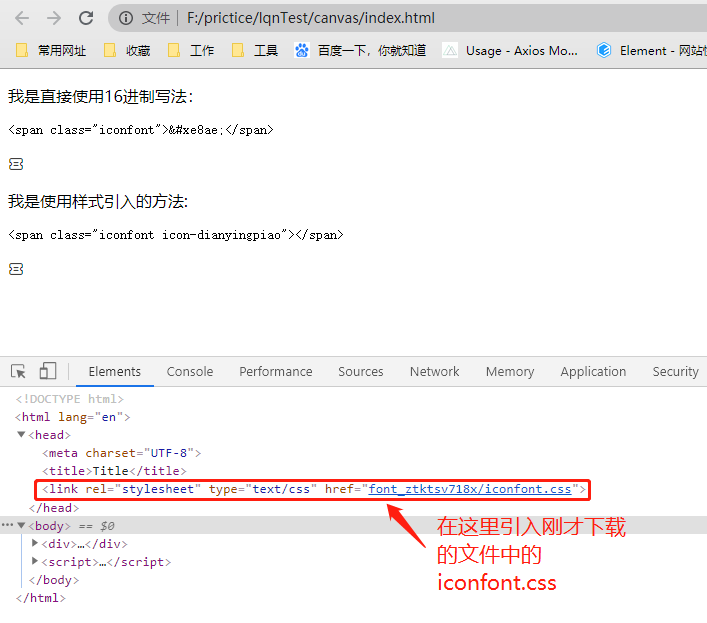This screenshot has width=707, height=623.
Task: Select the title element row
Action: (x=114, y=471)
